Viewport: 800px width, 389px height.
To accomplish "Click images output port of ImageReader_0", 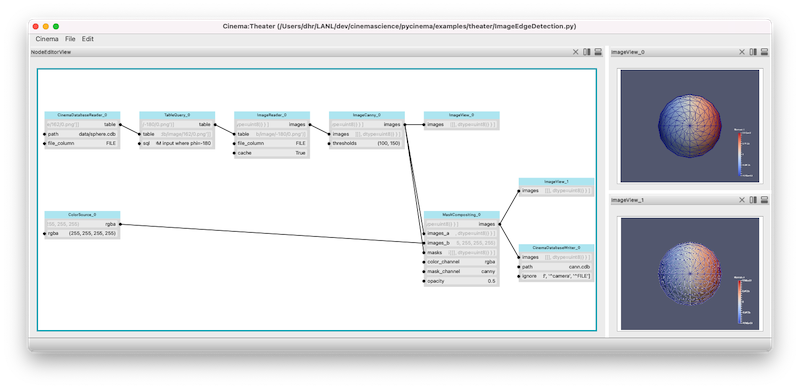I will click(310, 124).
